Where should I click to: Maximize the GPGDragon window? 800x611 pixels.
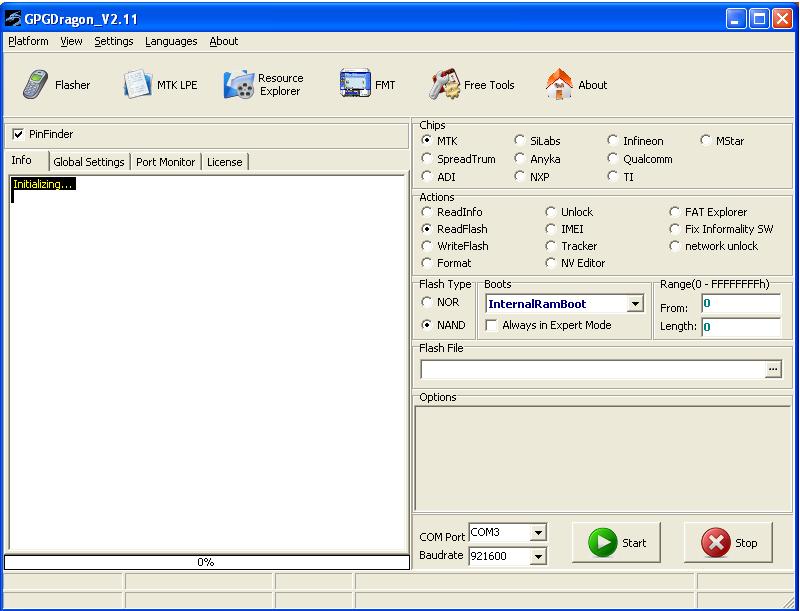[x=759, y=19]
